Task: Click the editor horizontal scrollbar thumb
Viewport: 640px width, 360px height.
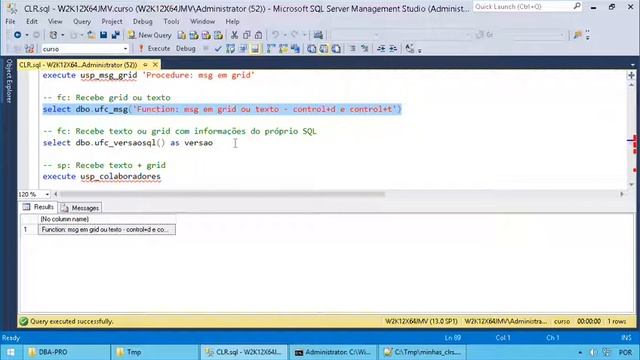Action: [x=222, y=194]
